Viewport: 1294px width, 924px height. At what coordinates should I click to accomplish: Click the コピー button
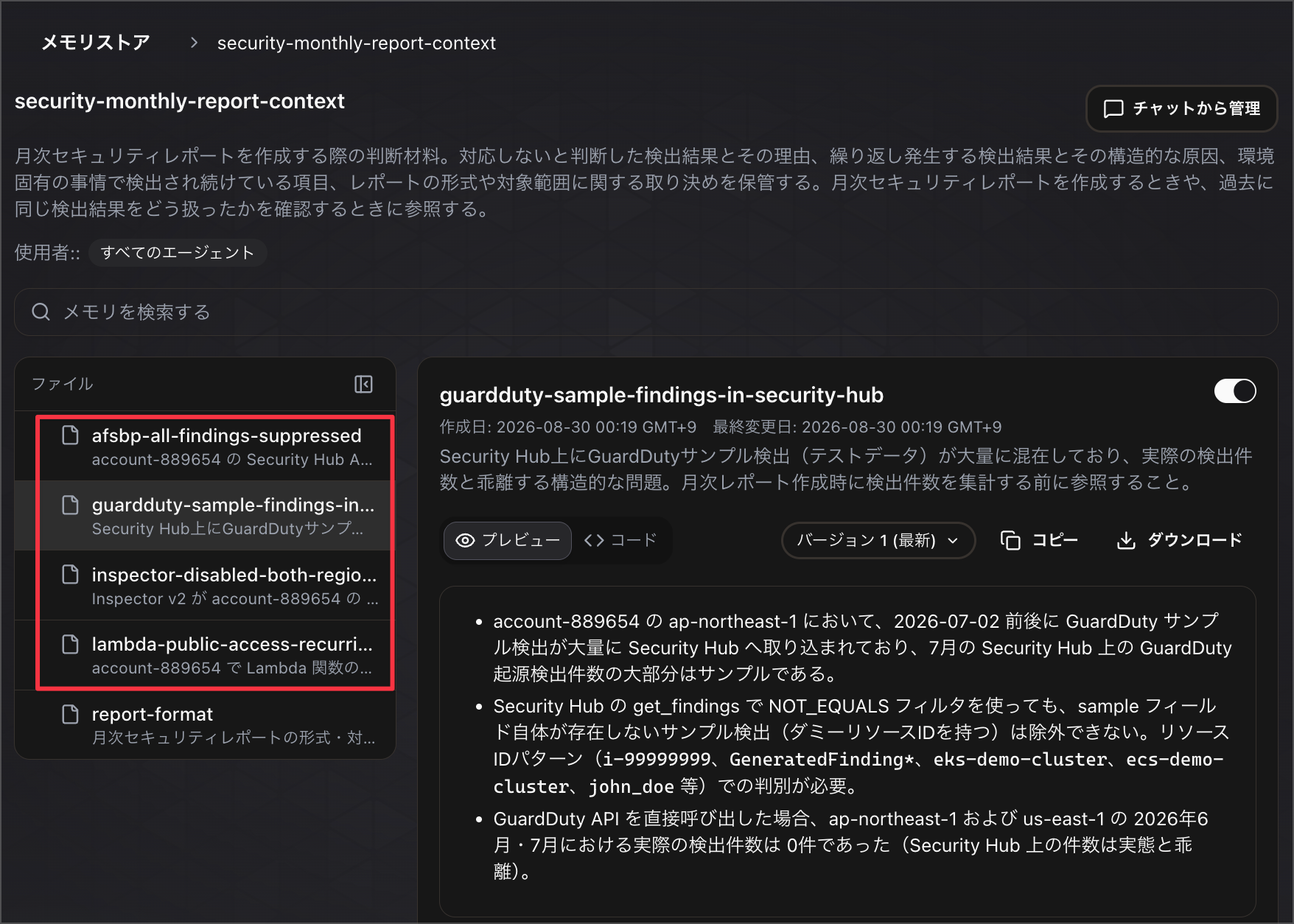(x=1039, y=540)
